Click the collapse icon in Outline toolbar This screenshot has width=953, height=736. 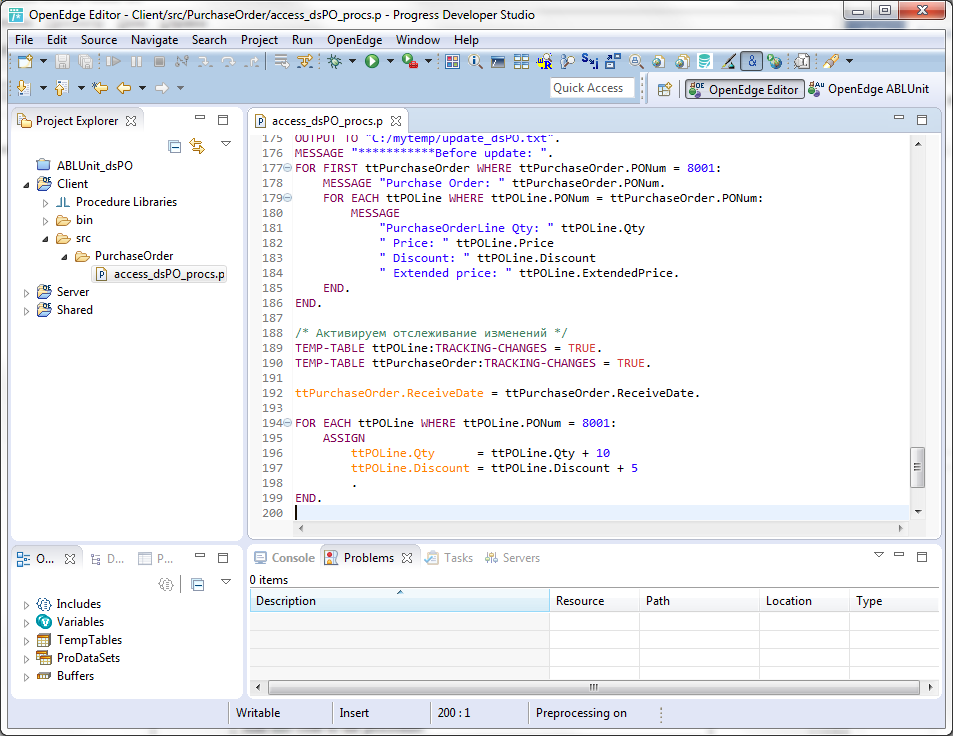198,585
